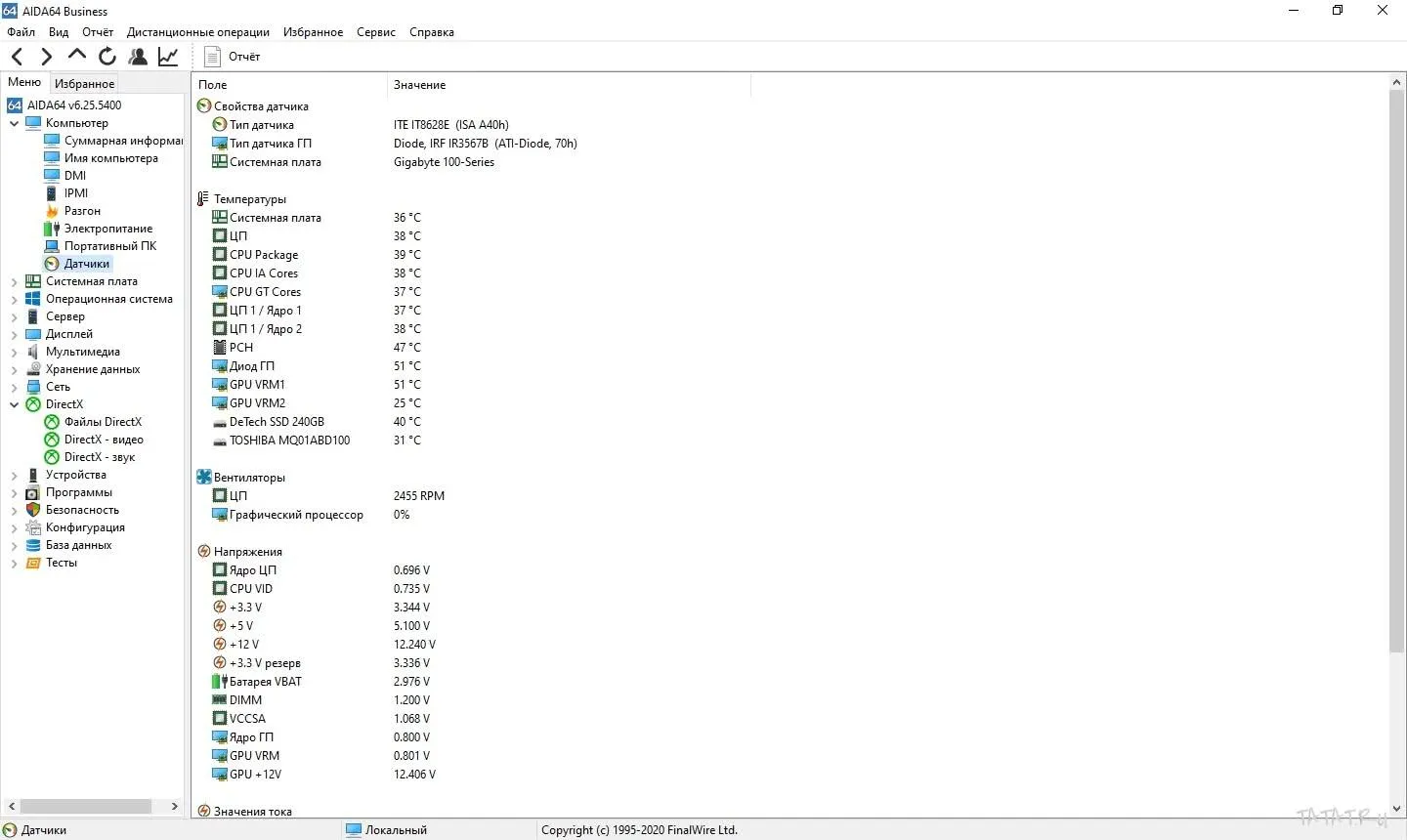1407x840 pixels.
Task: Click the Программы tree icon
Action: pyautogui.click(x=33, y=492)
